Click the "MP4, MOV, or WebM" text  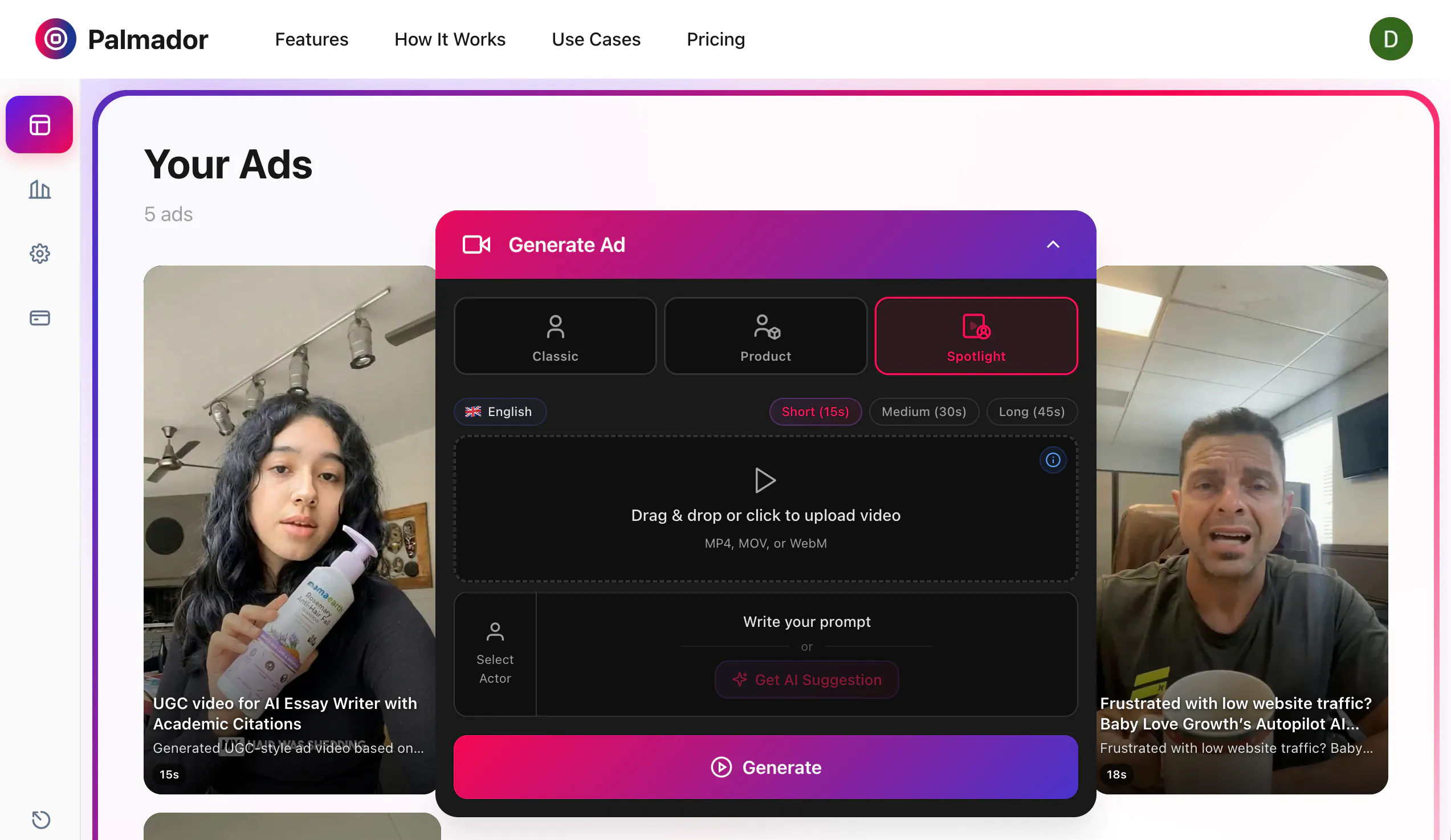[x=765, y=544]
